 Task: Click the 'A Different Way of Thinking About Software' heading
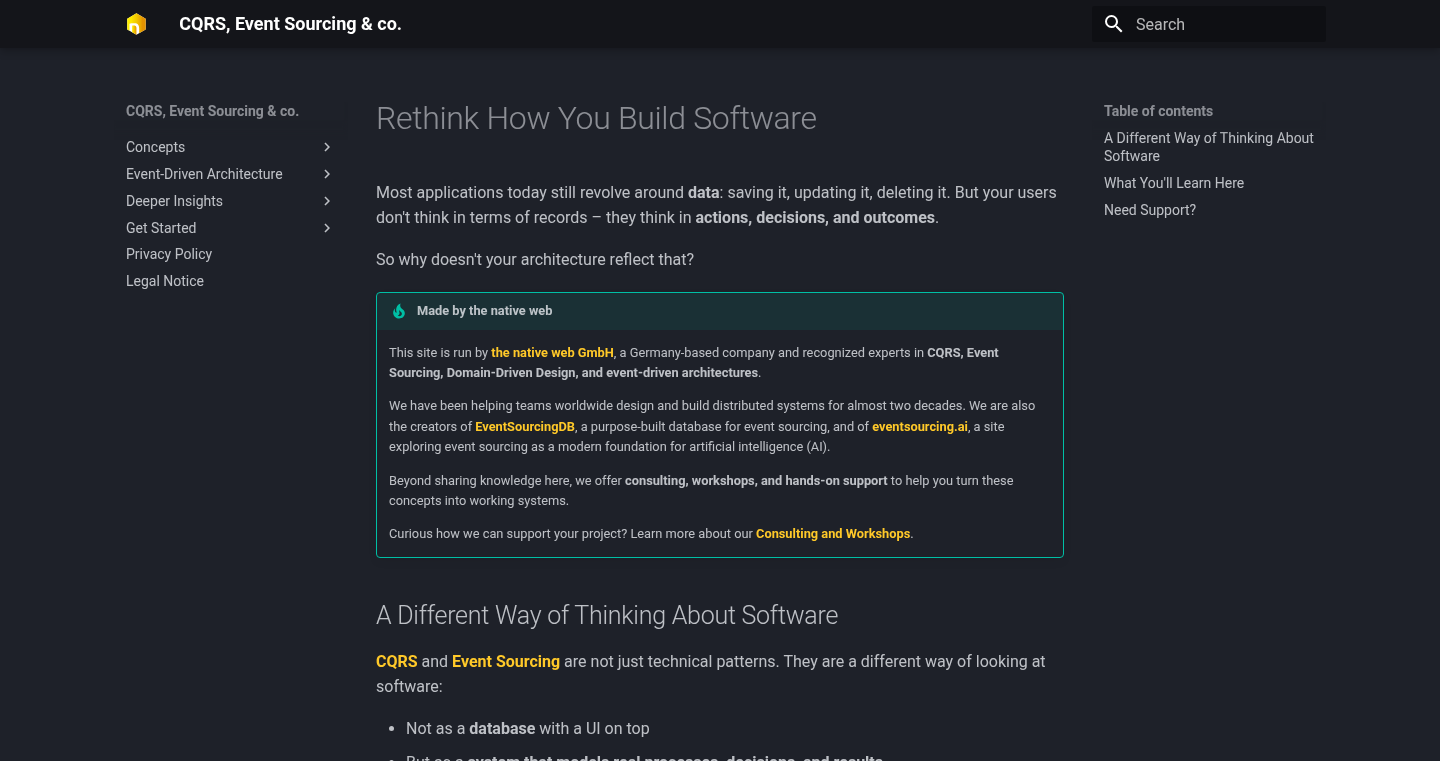(607, 615)
